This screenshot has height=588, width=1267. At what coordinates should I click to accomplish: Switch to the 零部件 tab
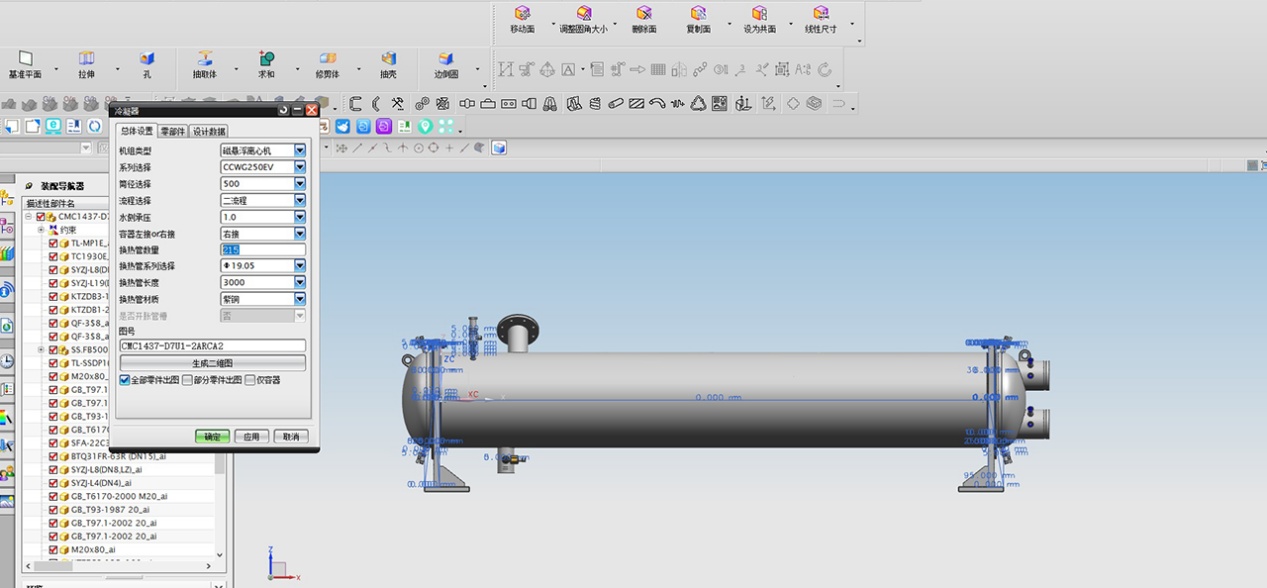tap(173, 131)
